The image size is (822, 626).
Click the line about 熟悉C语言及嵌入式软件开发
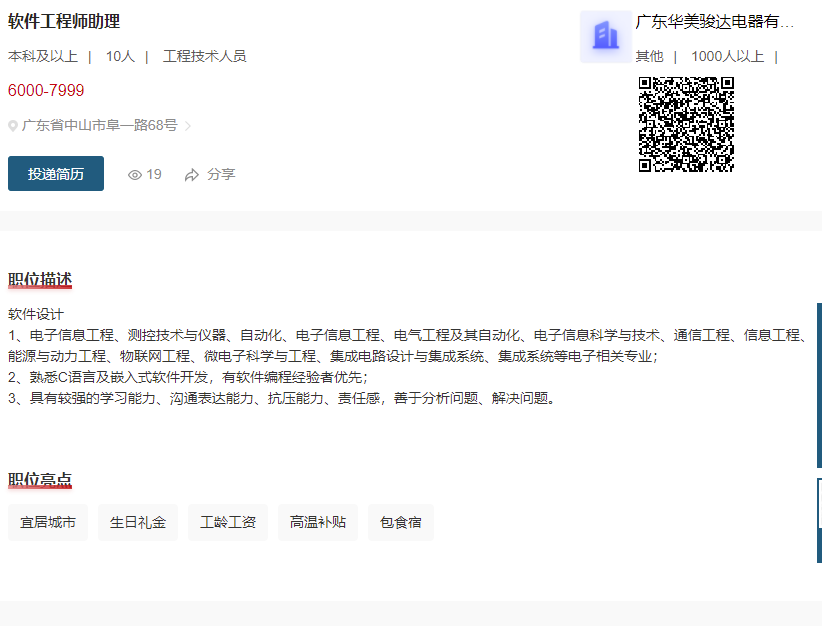pyautogui.click(x=188, y=377)
